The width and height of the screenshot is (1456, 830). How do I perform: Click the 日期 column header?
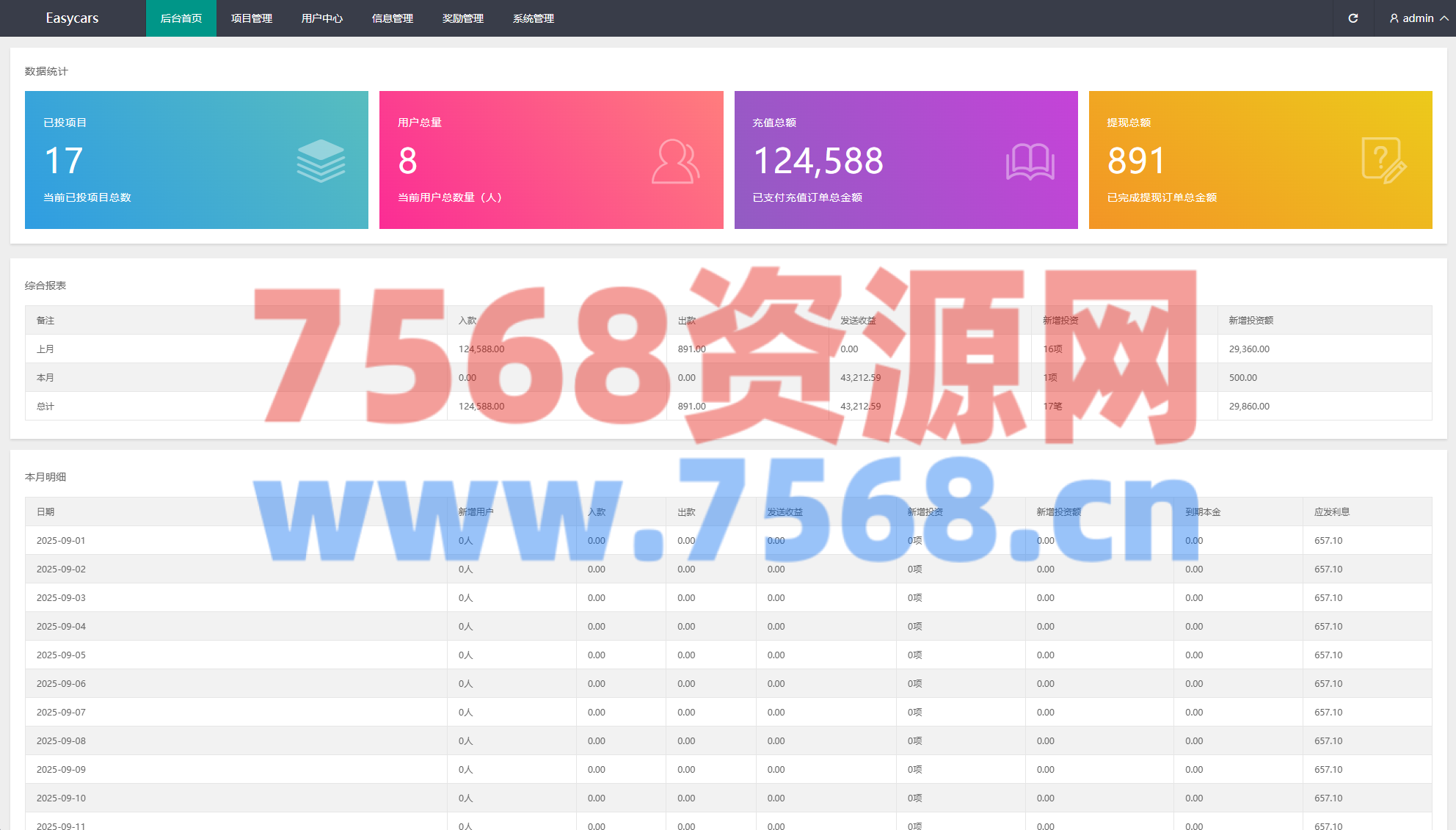tap(45, 512)
